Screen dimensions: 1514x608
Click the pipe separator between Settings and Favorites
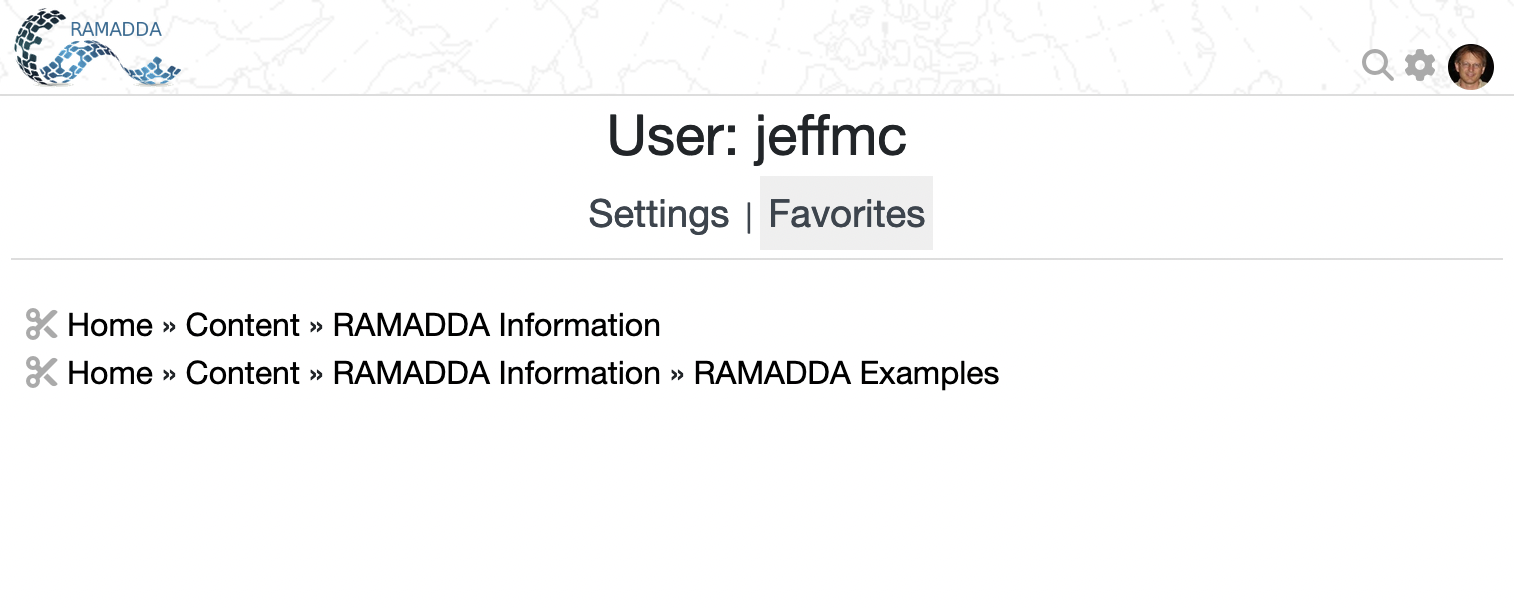point(748,216)
